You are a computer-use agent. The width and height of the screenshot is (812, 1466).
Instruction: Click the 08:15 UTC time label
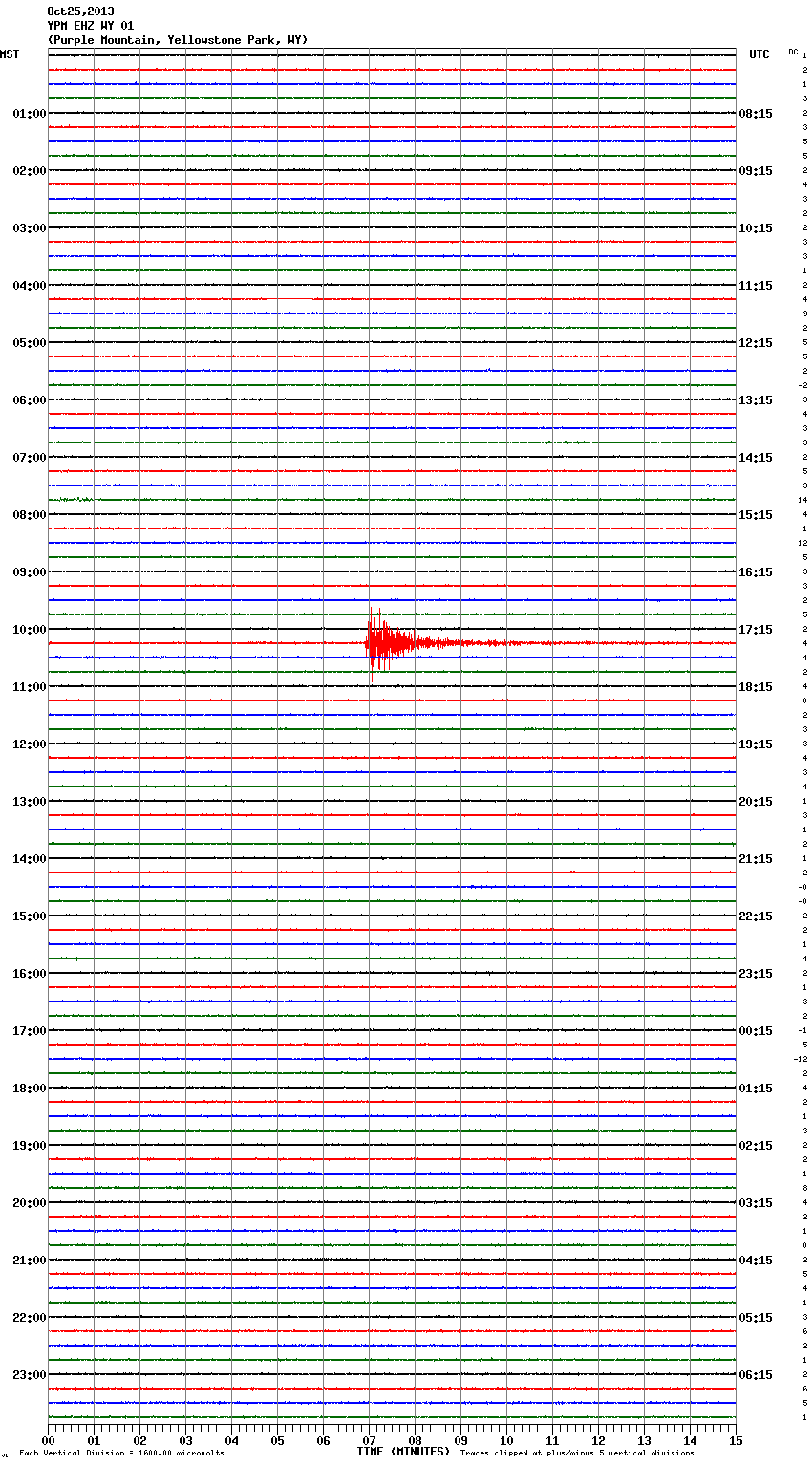[x=756, y=114]
